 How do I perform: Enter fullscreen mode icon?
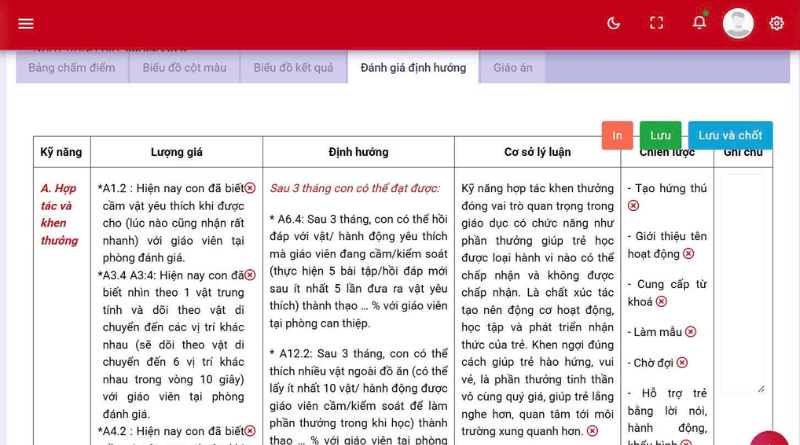point(657,23)
